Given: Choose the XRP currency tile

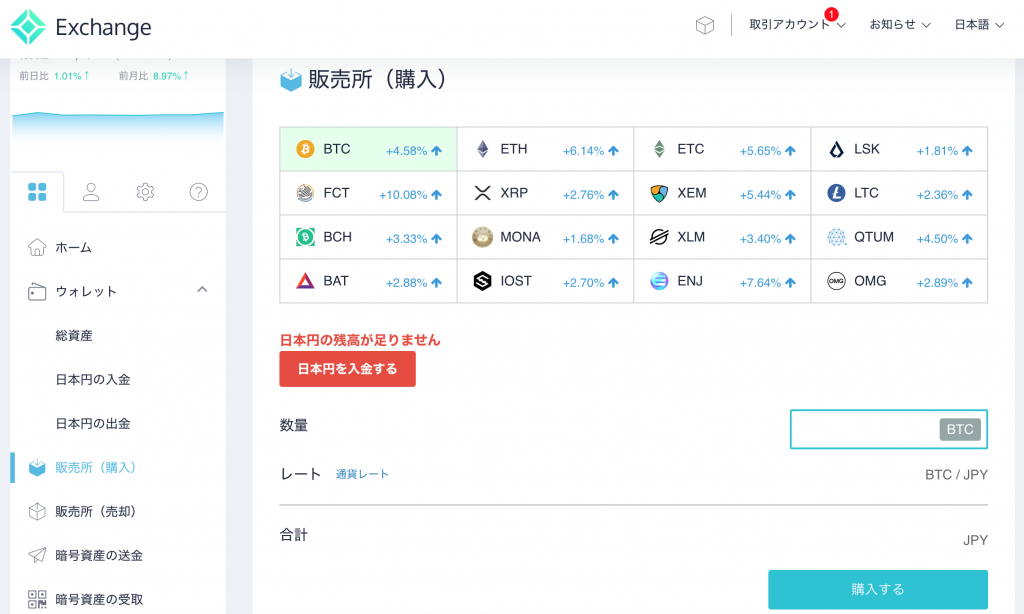Looking at the screenshot, I should (x=545, y=193).
